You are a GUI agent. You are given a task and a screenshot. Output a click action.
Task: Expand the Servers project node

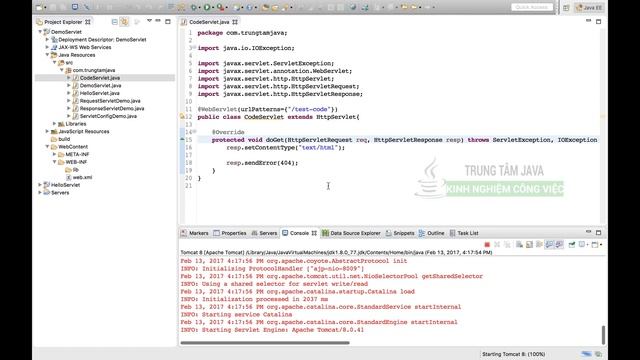[x=40, y=193]
